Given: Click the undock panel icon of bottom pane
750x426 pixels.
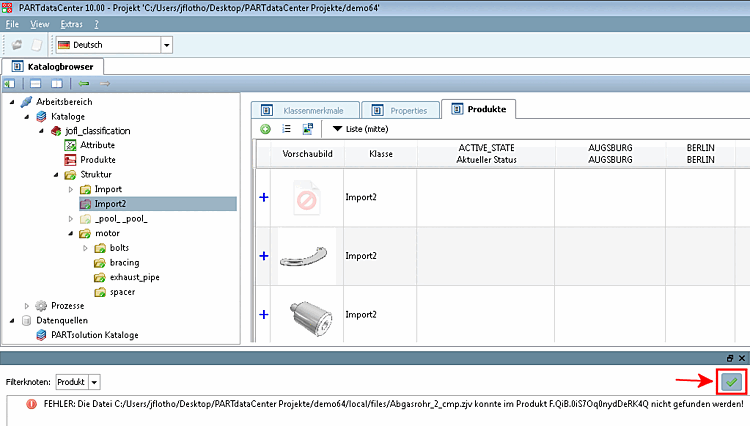Looking at the screenshot, I should (730, 358).
